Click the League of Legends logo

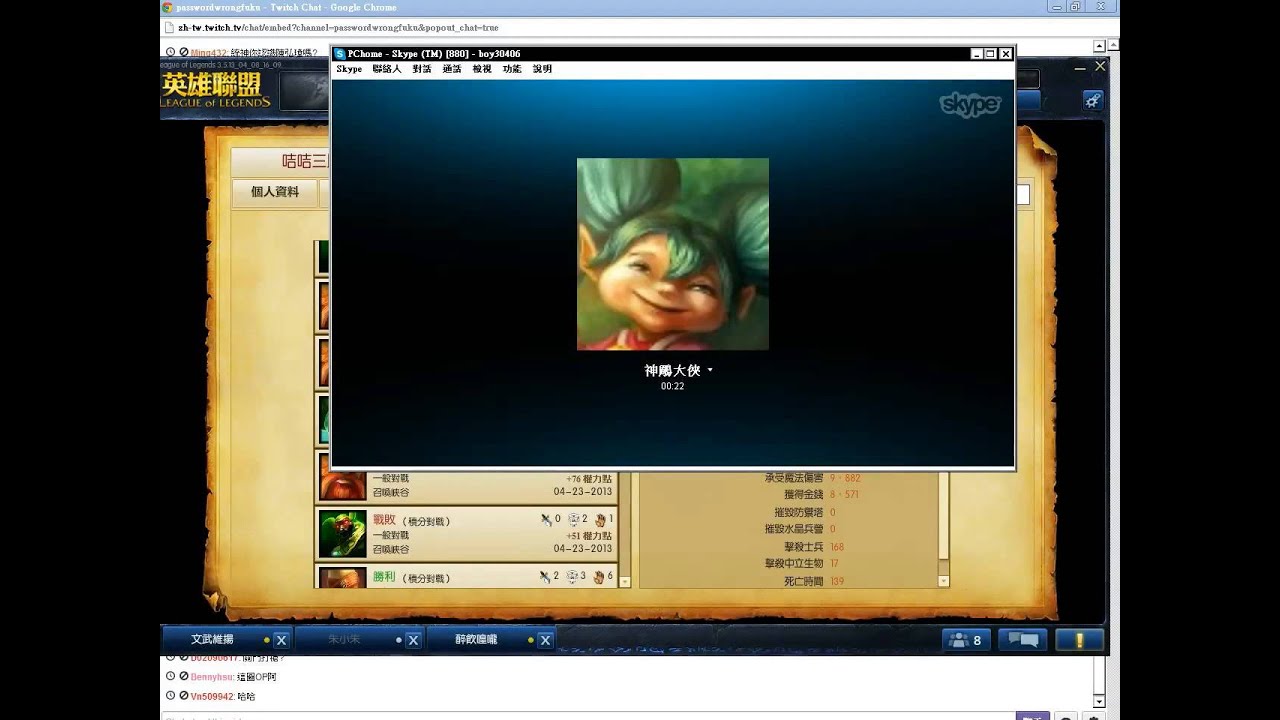(216, 89)
